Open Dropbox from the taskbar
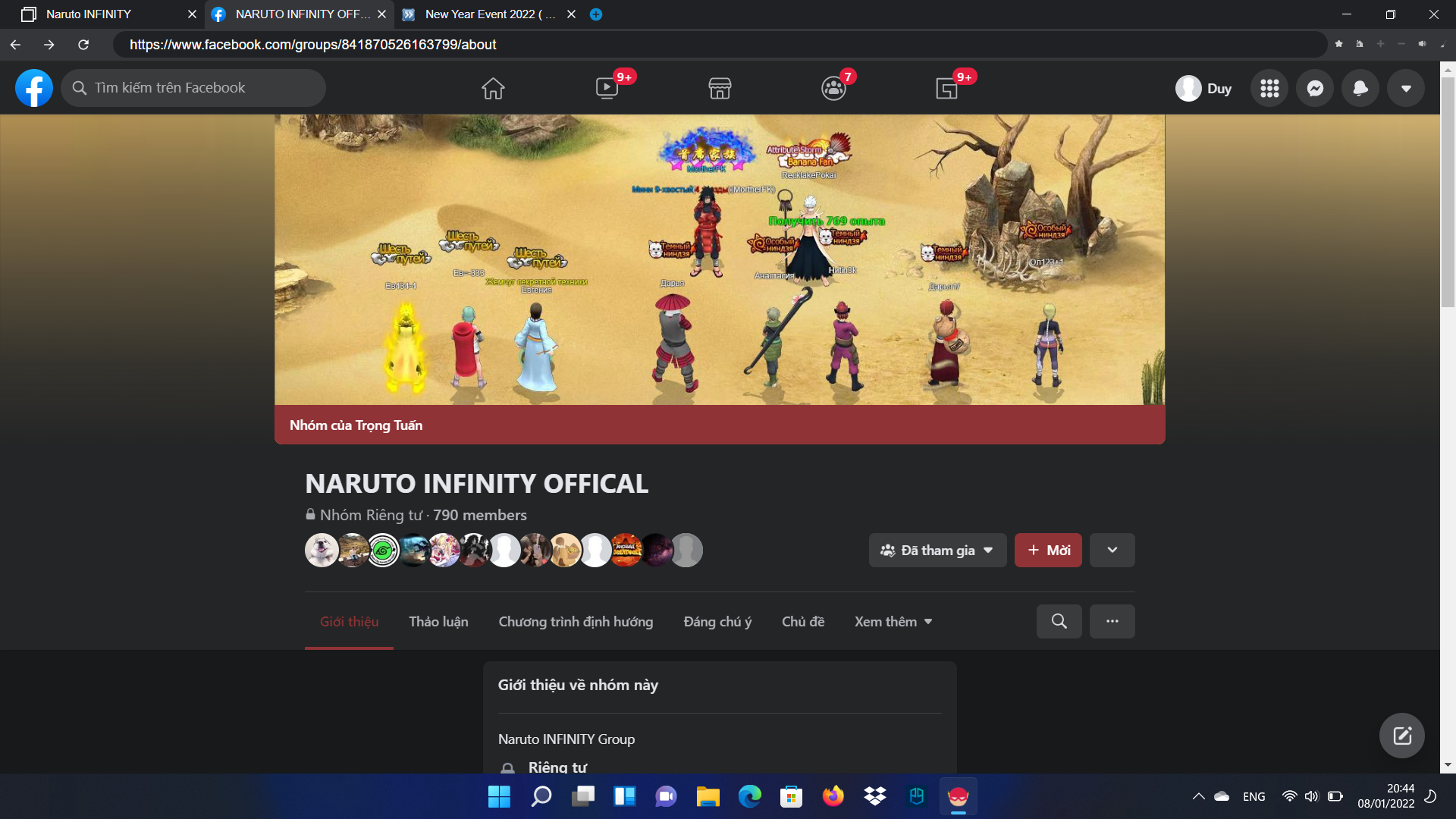 coord(874,796)
